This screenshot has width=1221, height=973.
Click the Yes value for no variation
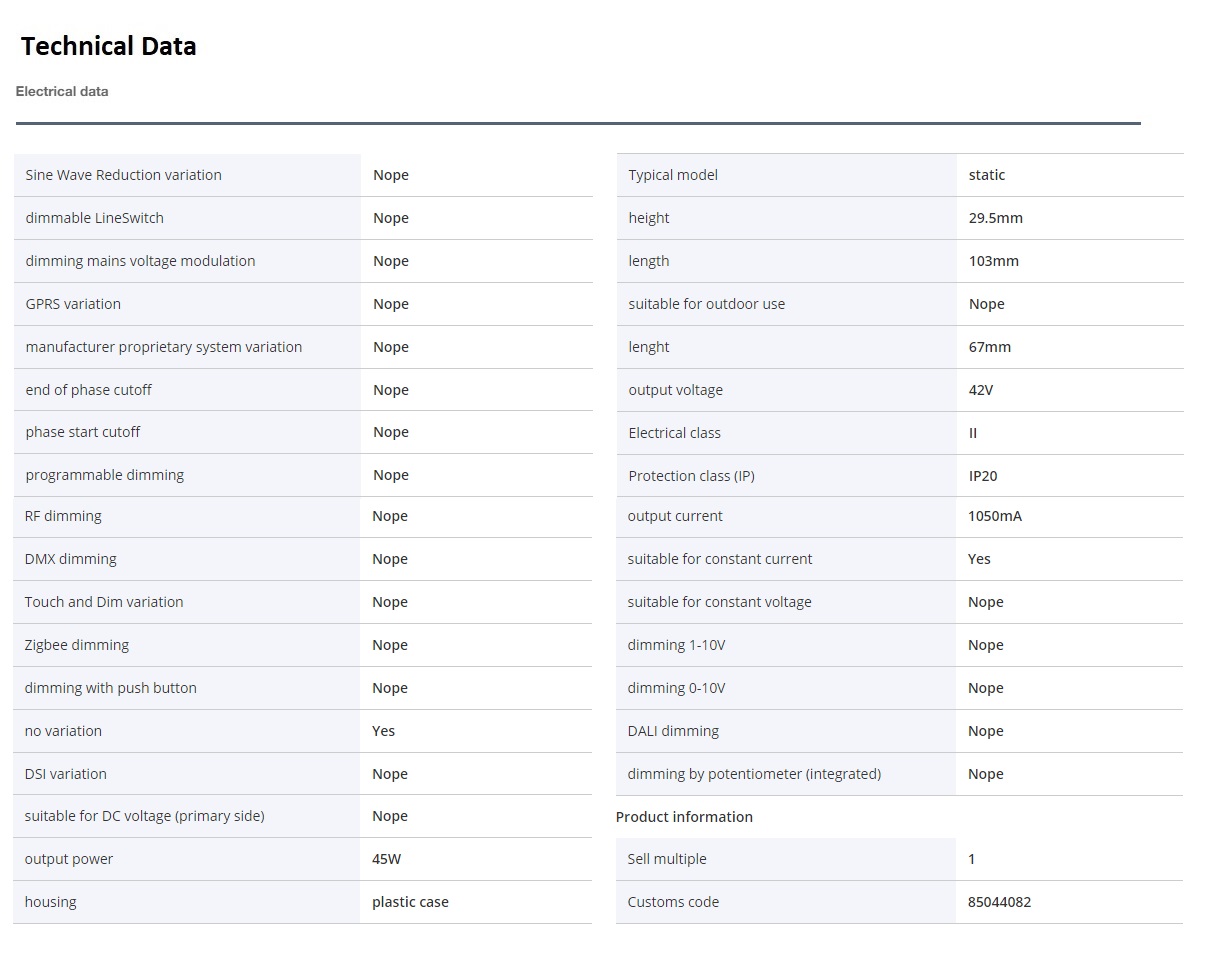383,731
